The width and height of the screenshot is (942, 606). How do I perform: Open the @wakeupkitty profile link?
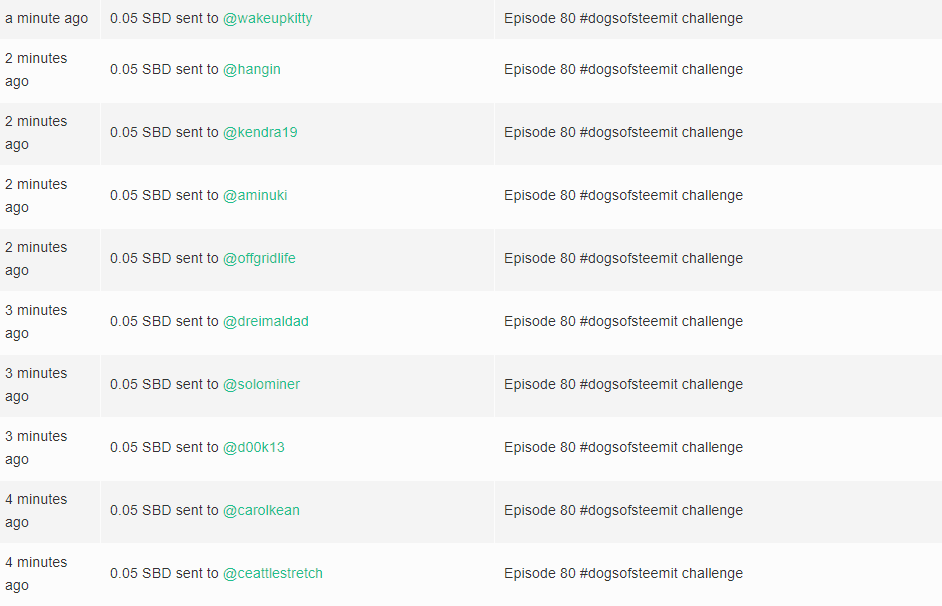pyautogui.click(x=267, y=19)
